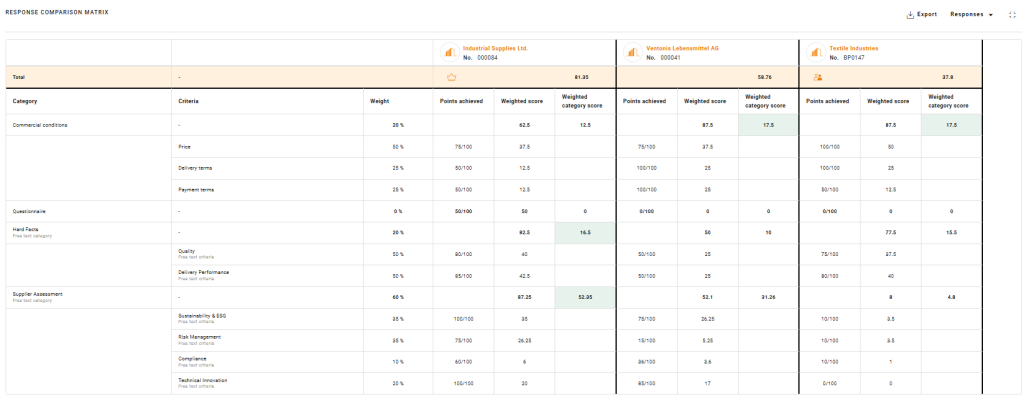Viewport: 1024px width, 397px height.
Task: Click supplier number 000041
Action: click(670, 57)
